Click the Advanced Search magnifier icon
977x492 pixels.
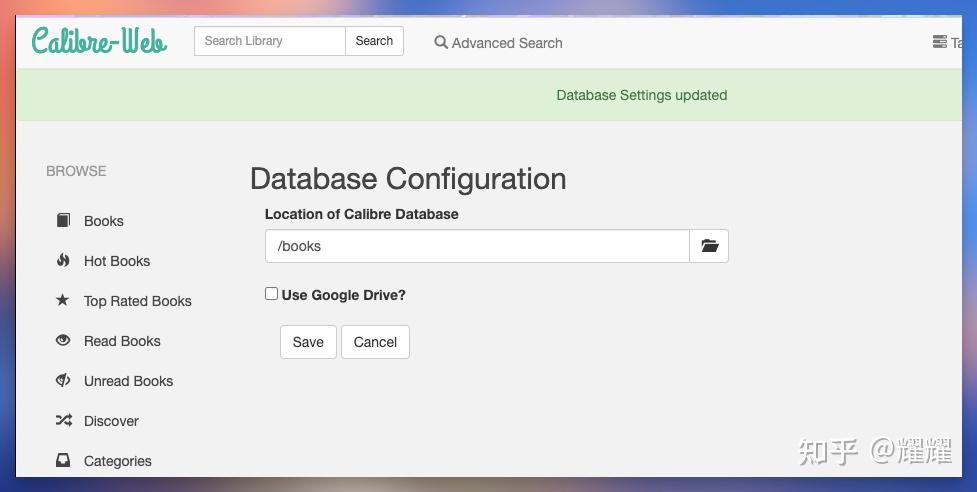[x=441, y=43]
